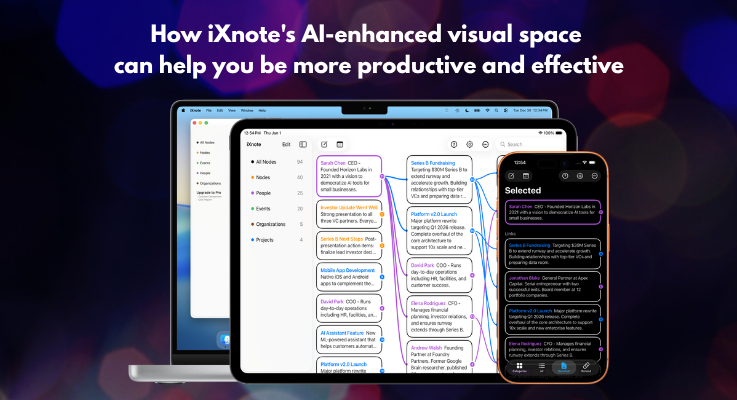The height and width of the screenshot is (400, 737).
Task: Tap the help icon on the iPhone toolbar
Action: click(565, 176)
